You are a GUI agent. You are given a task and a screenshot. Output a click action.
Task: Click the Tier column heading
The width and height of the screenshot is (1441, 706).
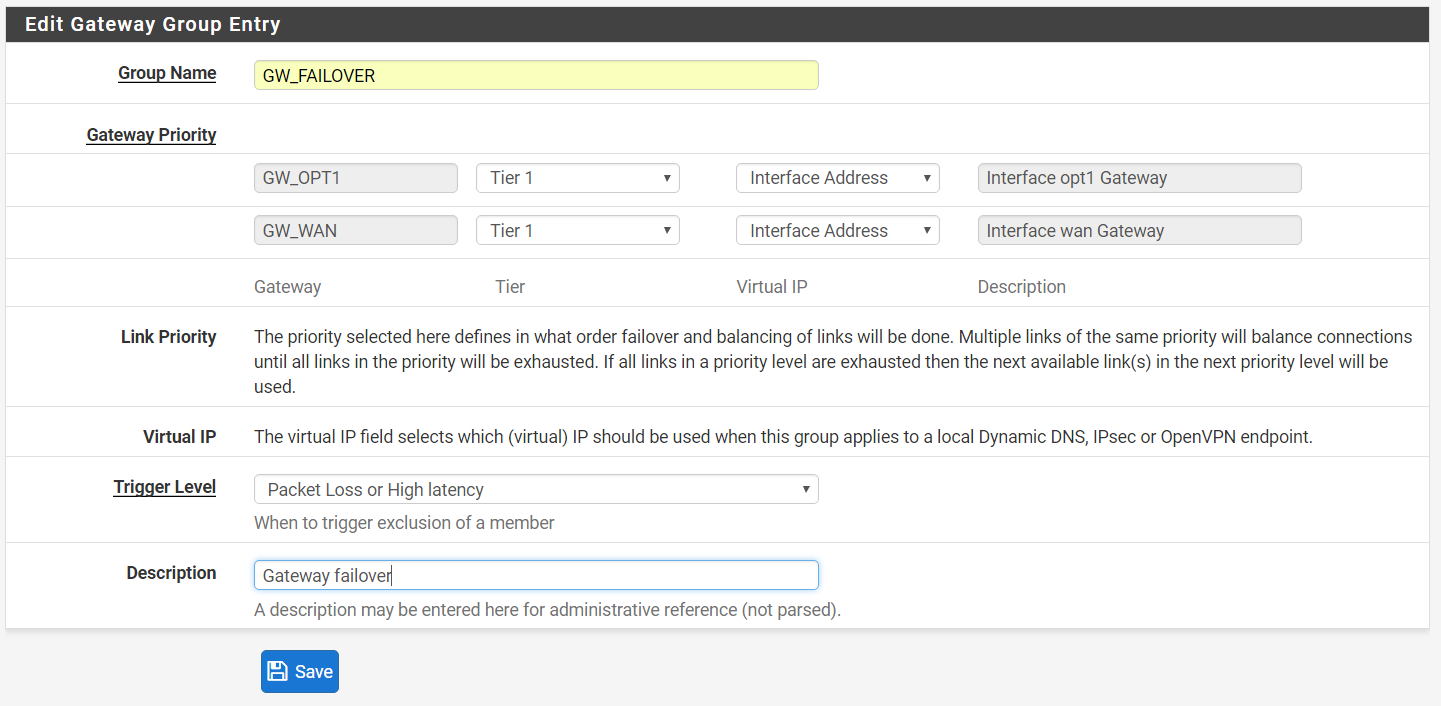(x=510, y=287)
